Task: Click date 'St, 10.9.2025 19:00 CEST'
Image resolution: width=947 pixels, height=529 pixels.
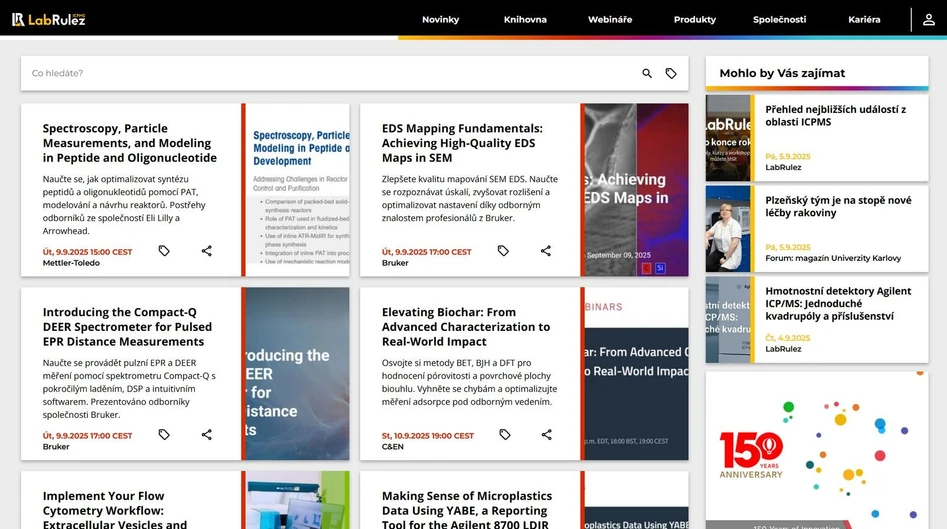Action: (x=428, y=435)
